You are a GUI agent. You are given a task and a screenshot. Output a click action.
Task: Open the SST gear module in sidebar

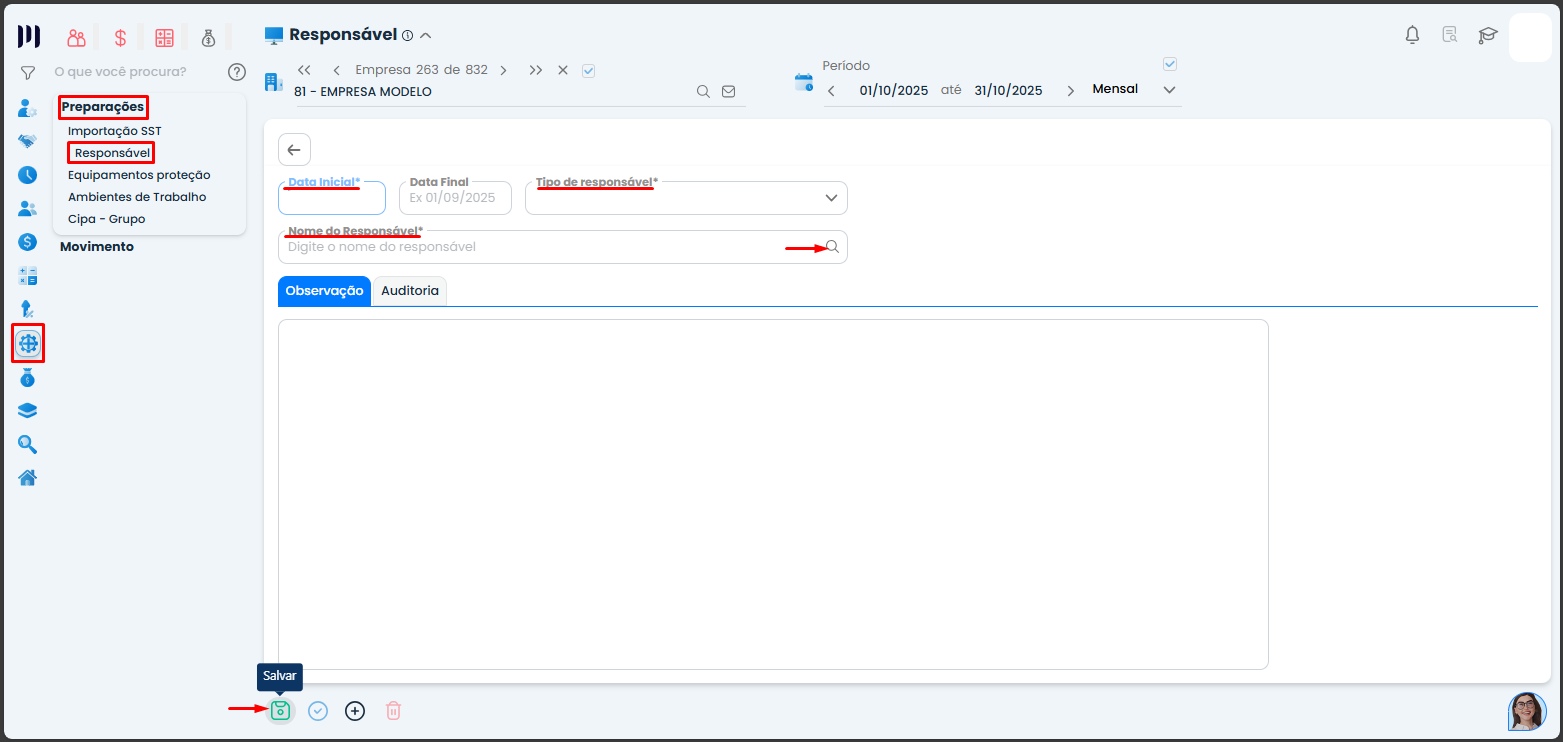28,344
